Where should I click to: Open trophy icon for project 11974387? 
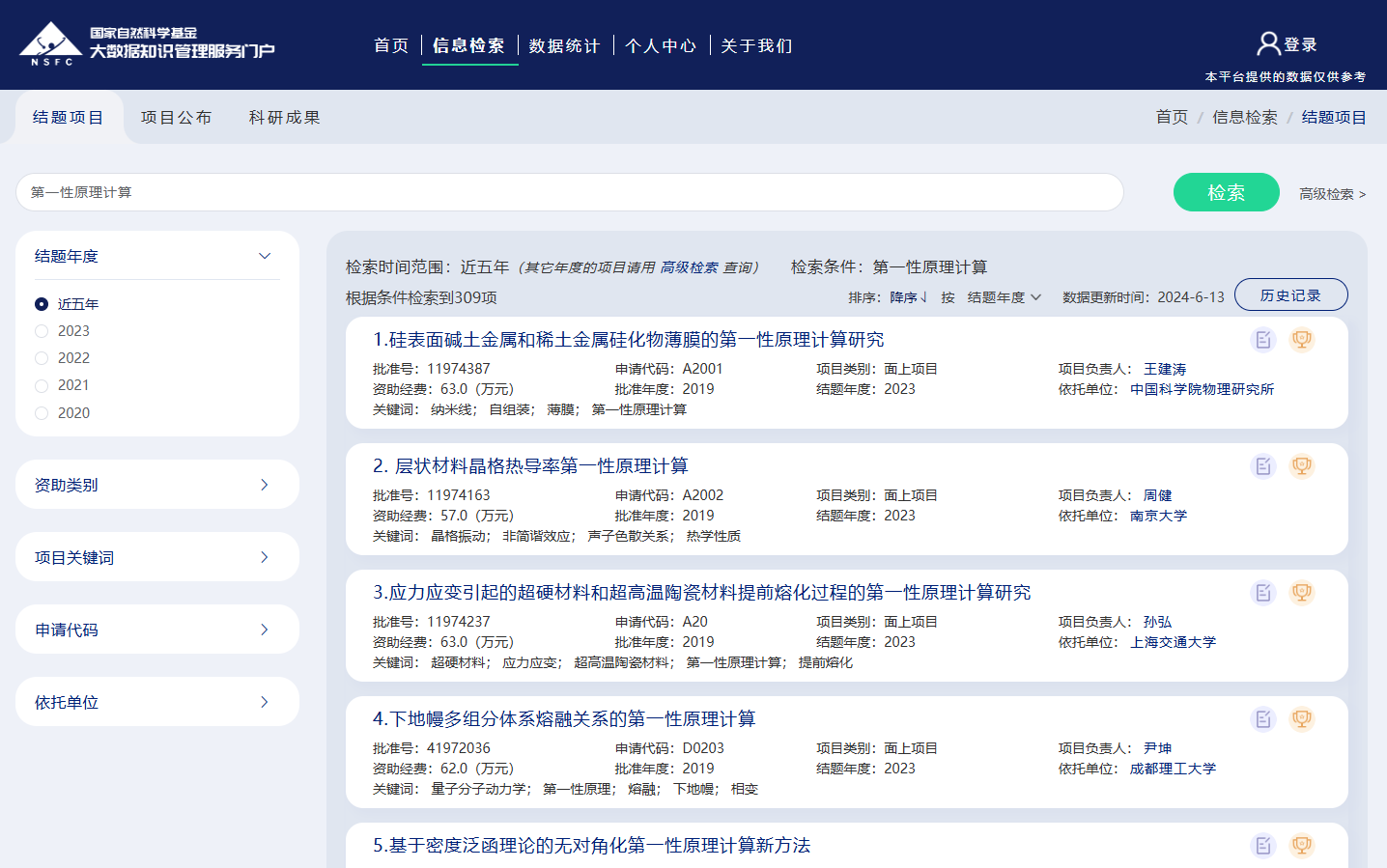pos(1302,340)
